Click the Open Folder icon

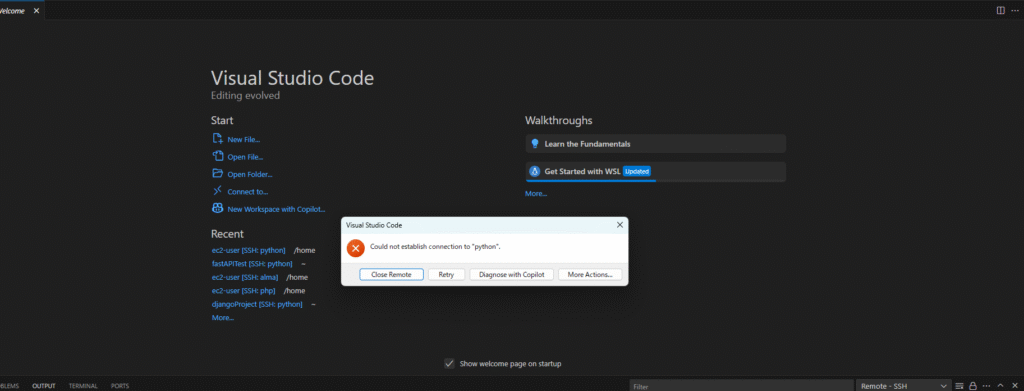[217, 174]
